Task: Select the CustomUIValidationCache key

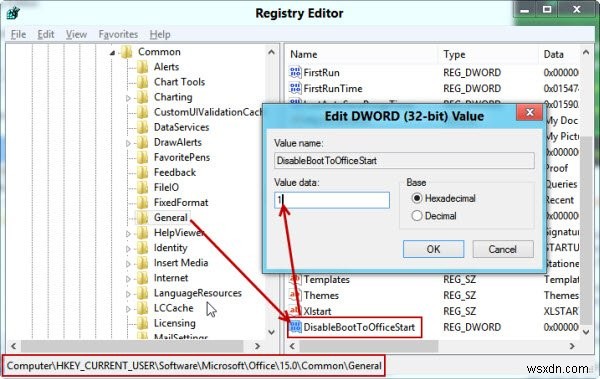Action: pos(208,112)
